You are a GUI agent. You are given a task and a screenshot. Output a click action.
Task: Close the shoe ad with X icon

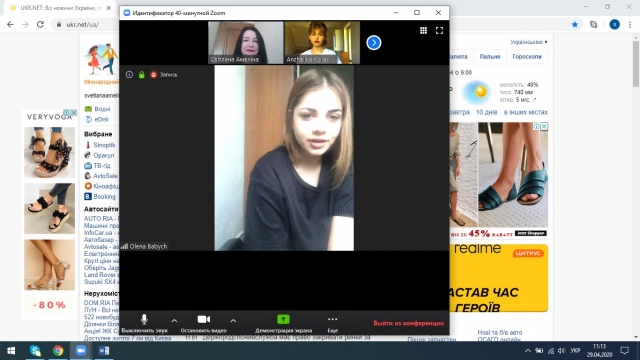544,127
